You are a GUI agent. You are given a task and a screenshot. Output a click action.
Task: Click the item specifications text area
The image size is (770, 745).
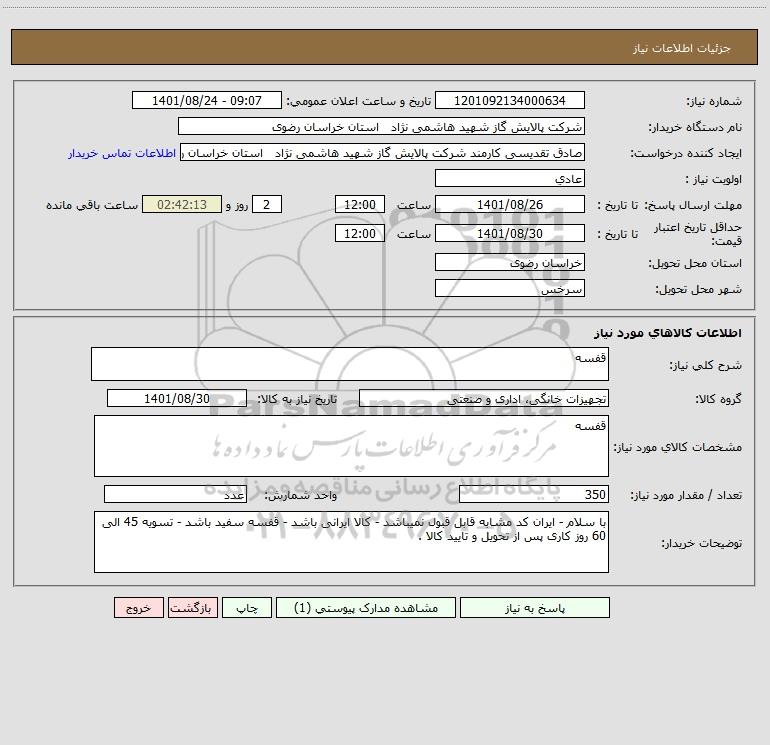tap(351, 446)
